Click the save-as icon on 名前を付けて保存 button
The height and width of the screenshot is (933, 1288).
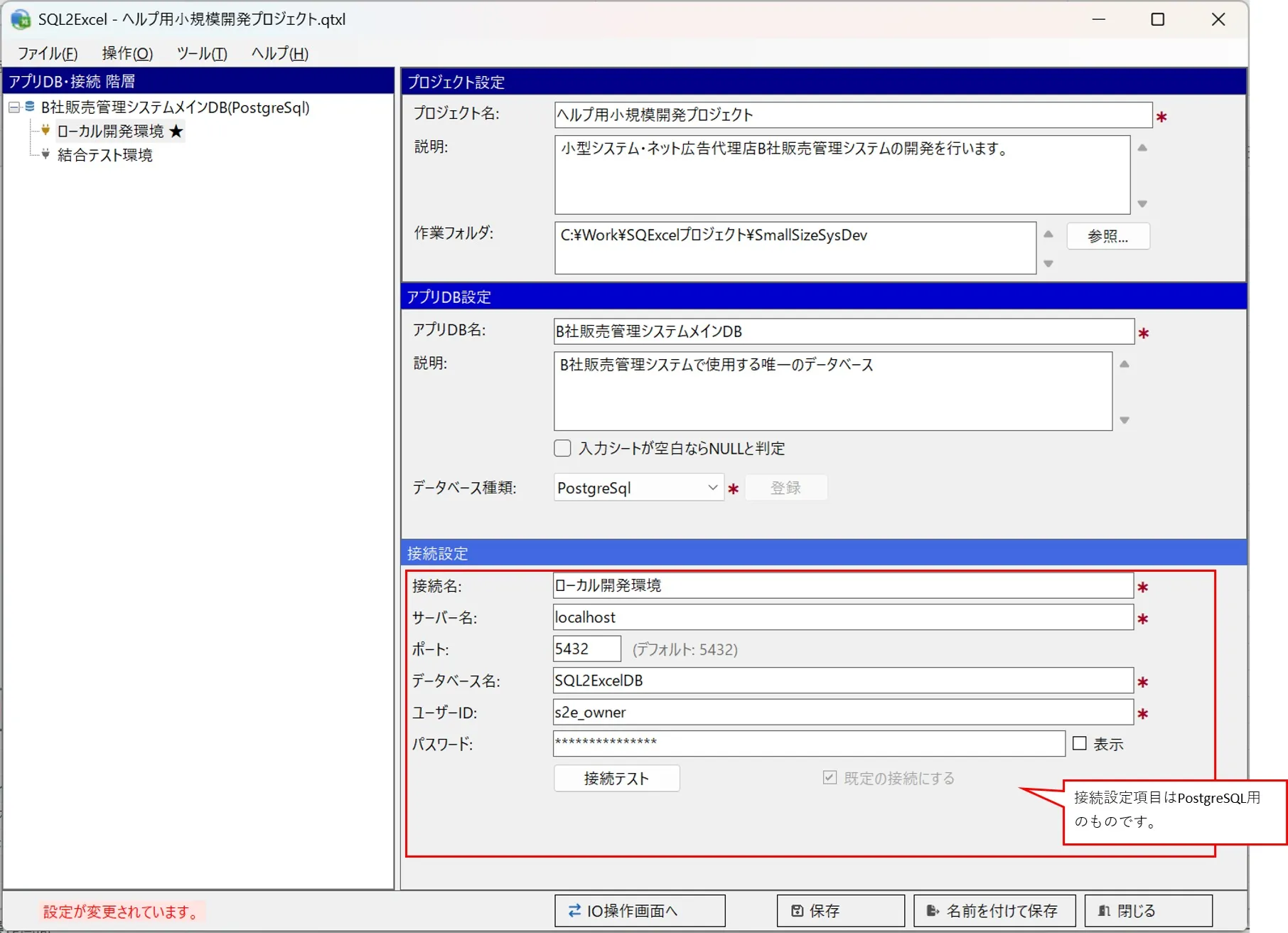click(x=933, y=910)
